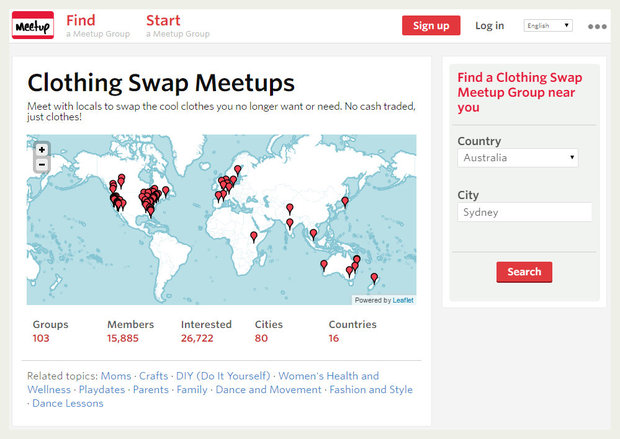Click the map pin in East Africa
The width and height of the screenshot is (620, 439).
click(x=253, y=236)
